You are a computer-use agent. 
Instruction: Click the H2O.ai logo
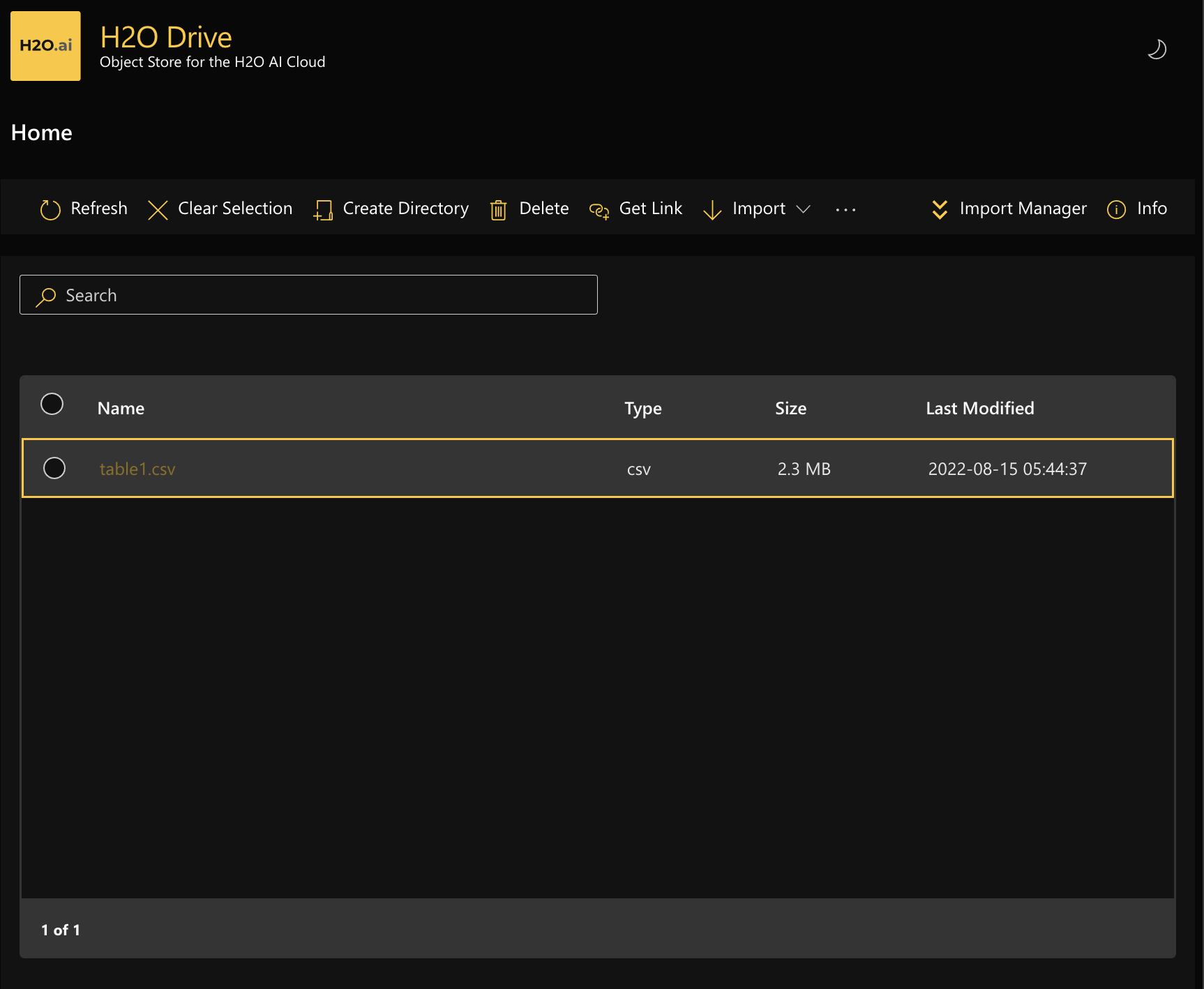(45, 46)
